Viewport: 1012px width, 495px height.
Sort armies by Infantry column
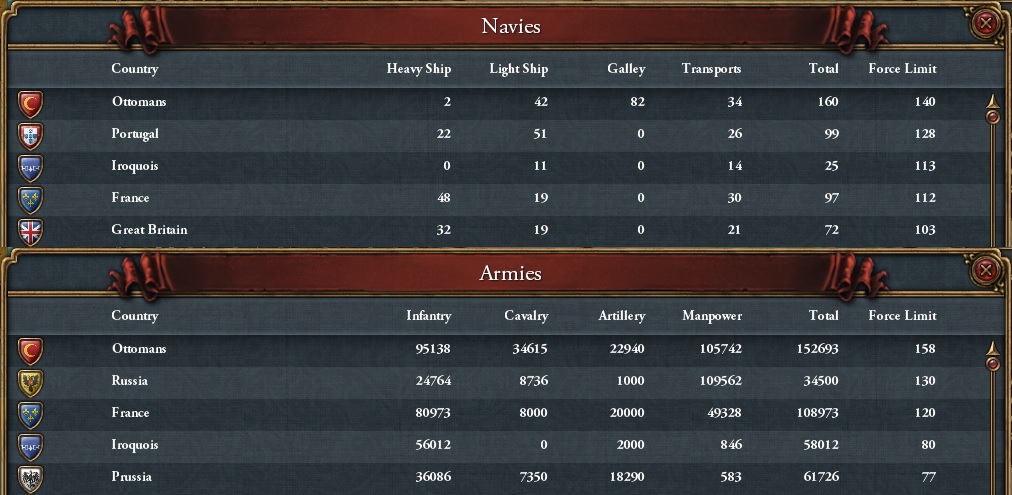[428, 316]
